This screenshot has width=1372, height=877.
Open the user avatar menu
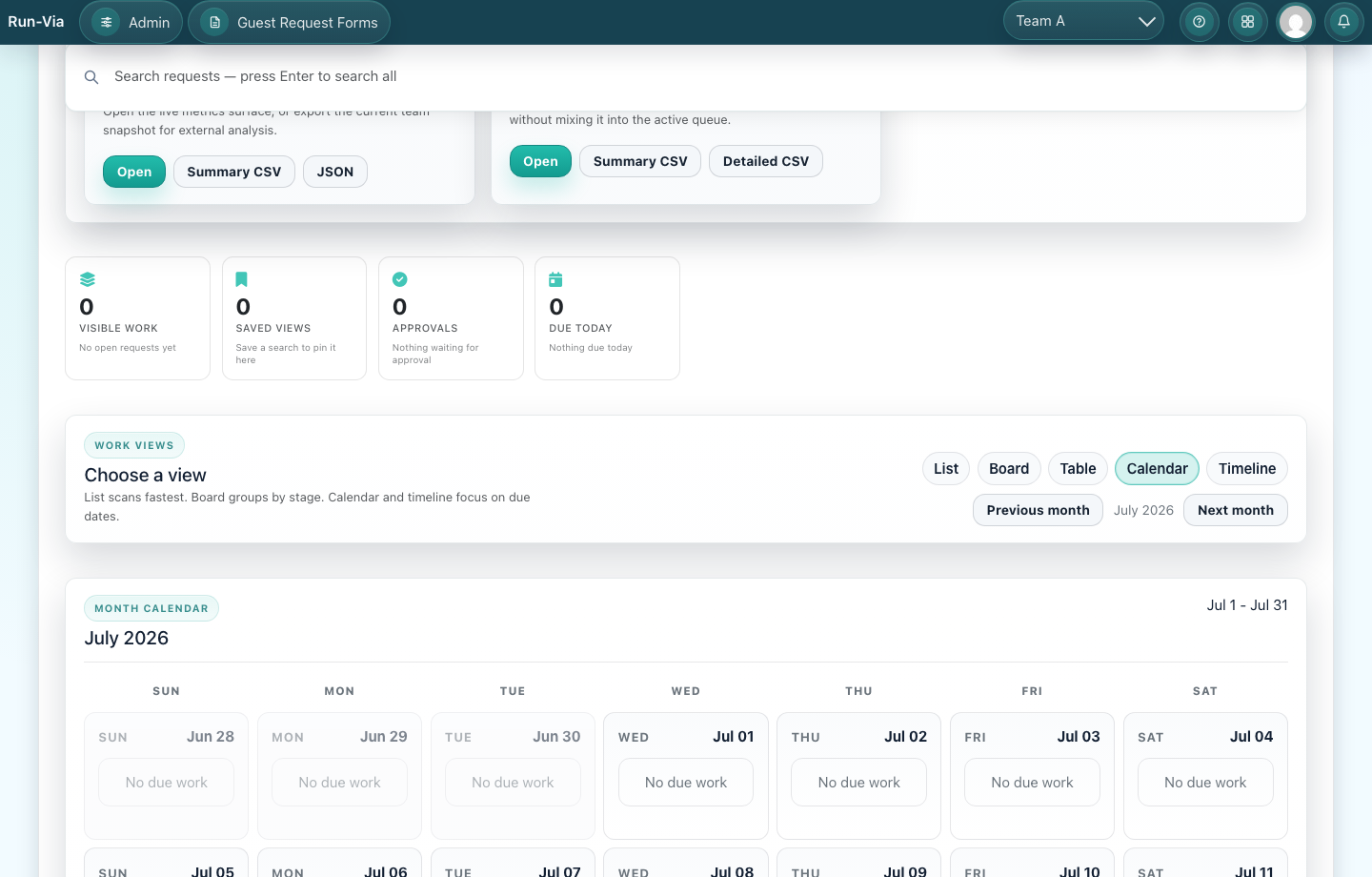point(1296,21)
